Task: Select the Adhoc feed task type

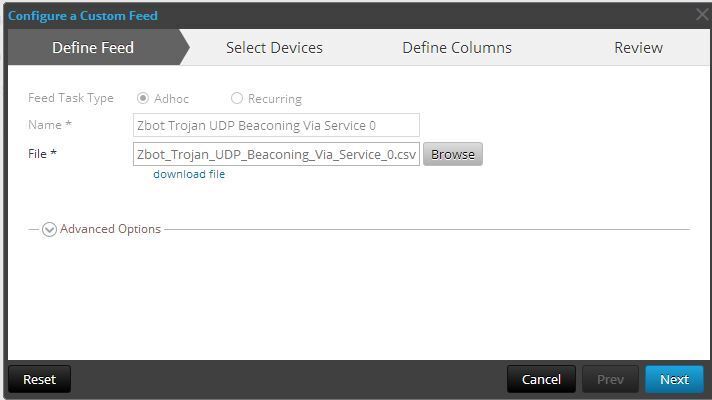Action: [x=143, y=99]
